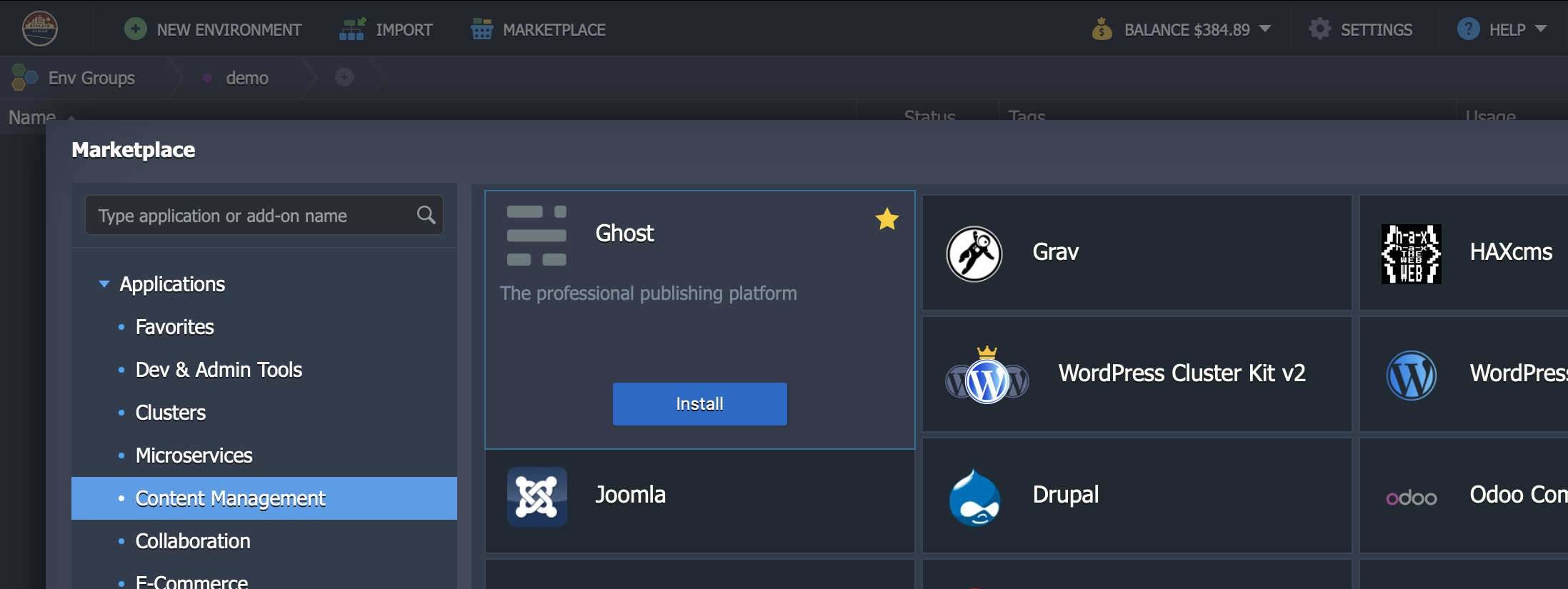Open the Favorites category
Image resolution: width=1568 pixels, height=589 pixels.
pyautogui.click(x=174, y=327)
